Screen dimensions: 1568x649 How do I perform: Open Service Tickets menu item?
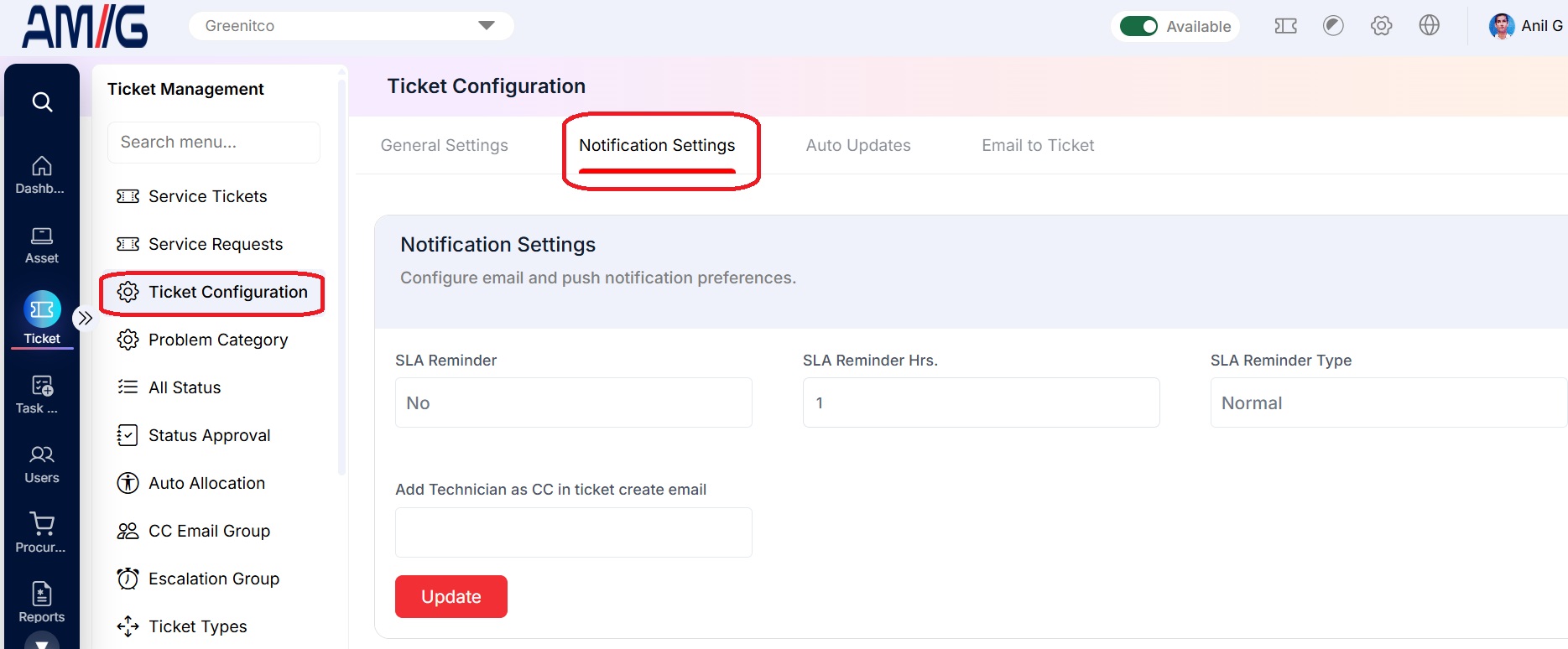click(208, 196)
